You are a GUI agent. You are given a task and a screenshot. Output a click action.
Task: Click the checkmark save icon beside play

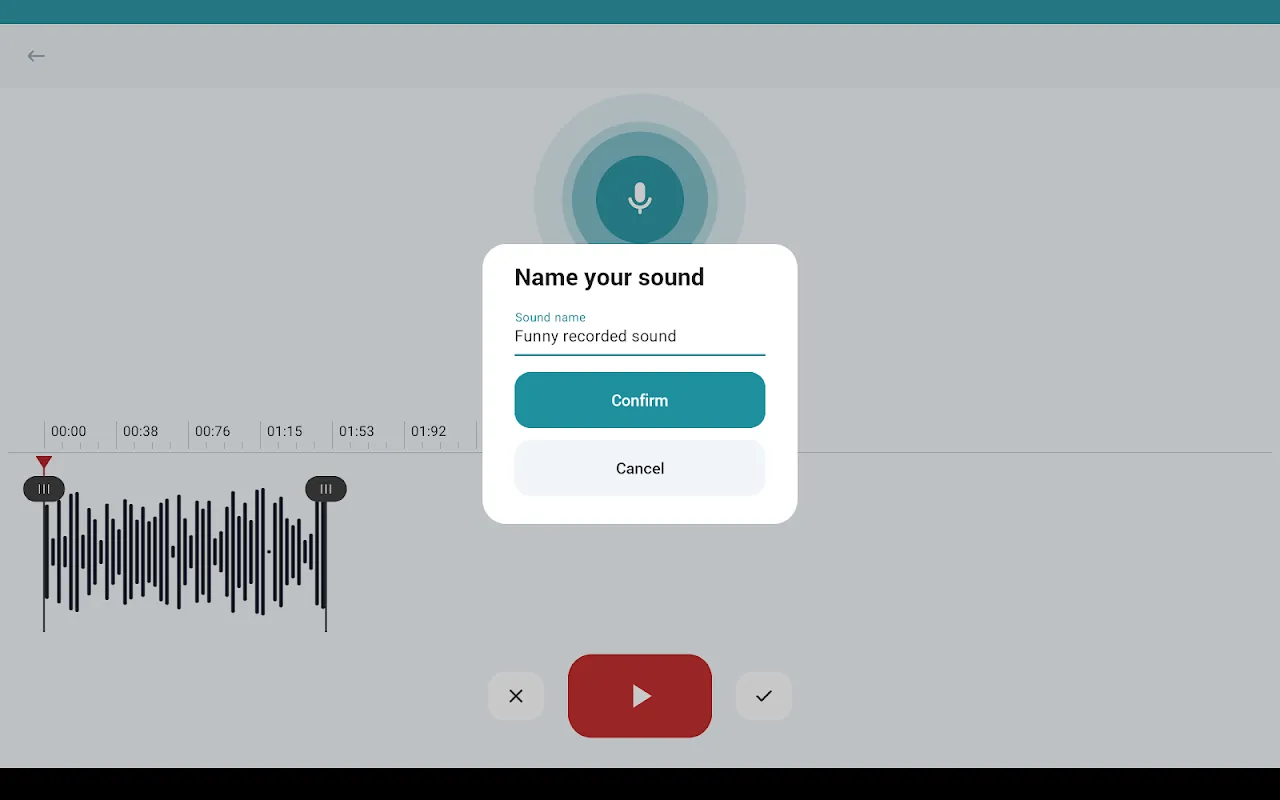(x=764, y=696)
